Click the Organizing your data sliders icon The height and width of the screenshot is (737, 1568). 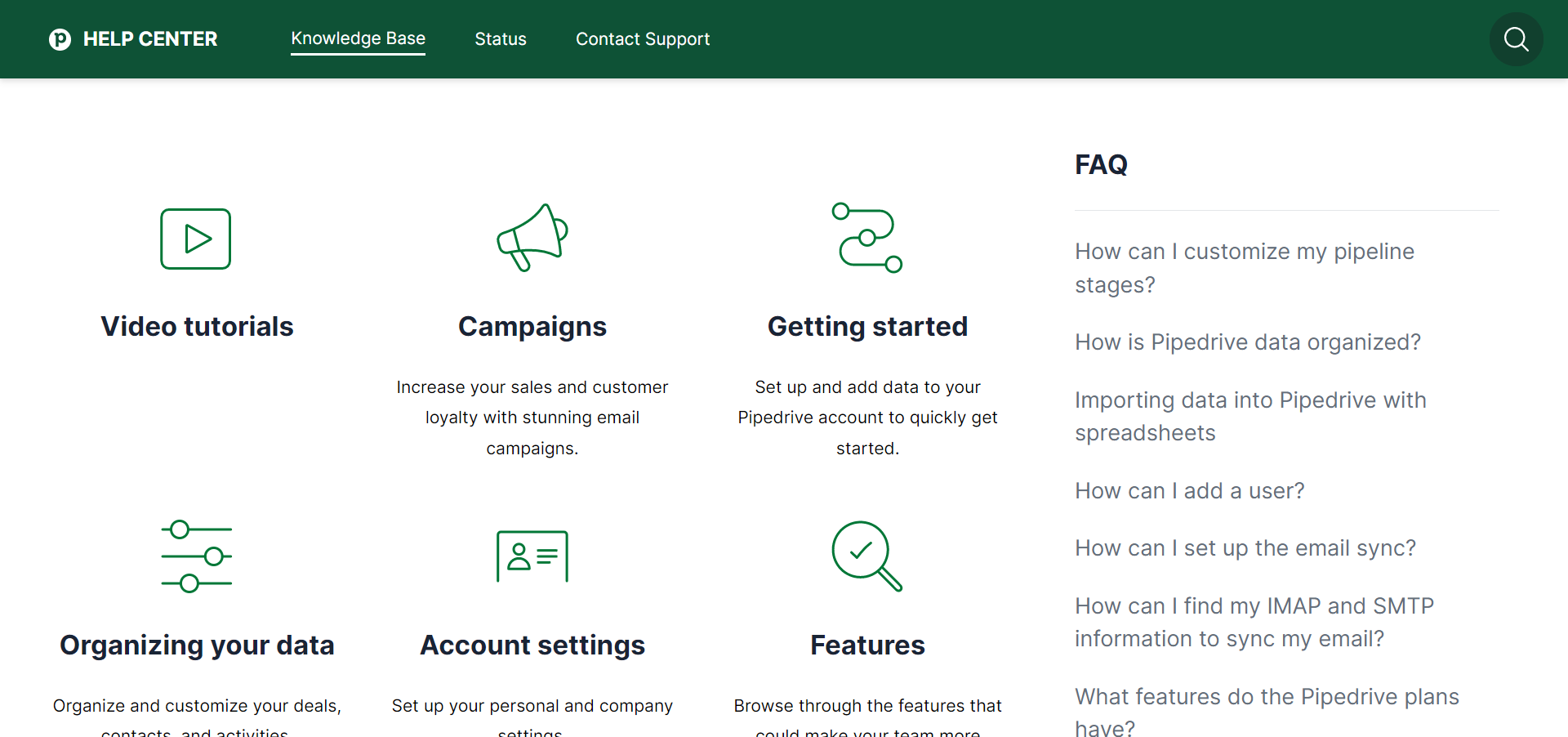click(x=196, y=556)
